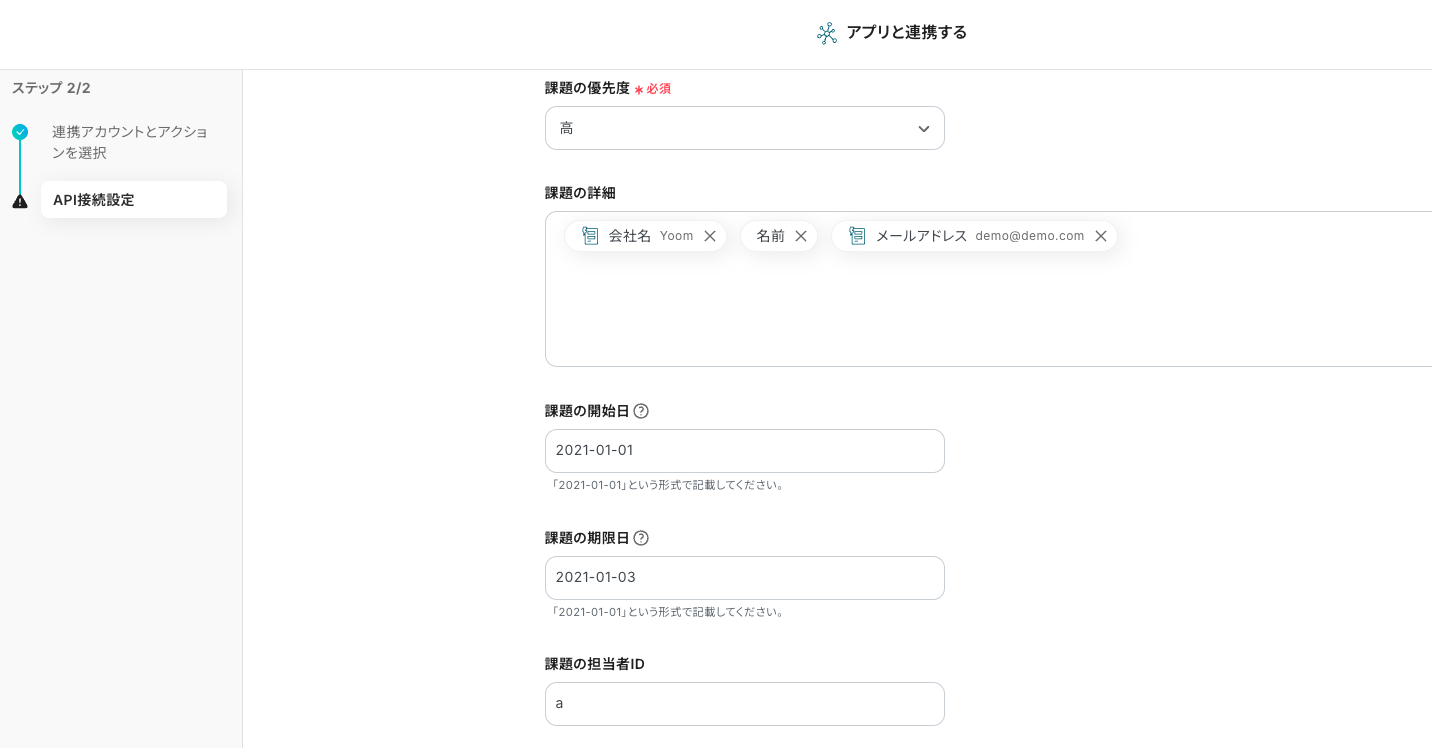Open help icon next to 課題の開始日
The width and height of the screenshot is (1432, 748).
pyautogui.click(x=641, y=411)
